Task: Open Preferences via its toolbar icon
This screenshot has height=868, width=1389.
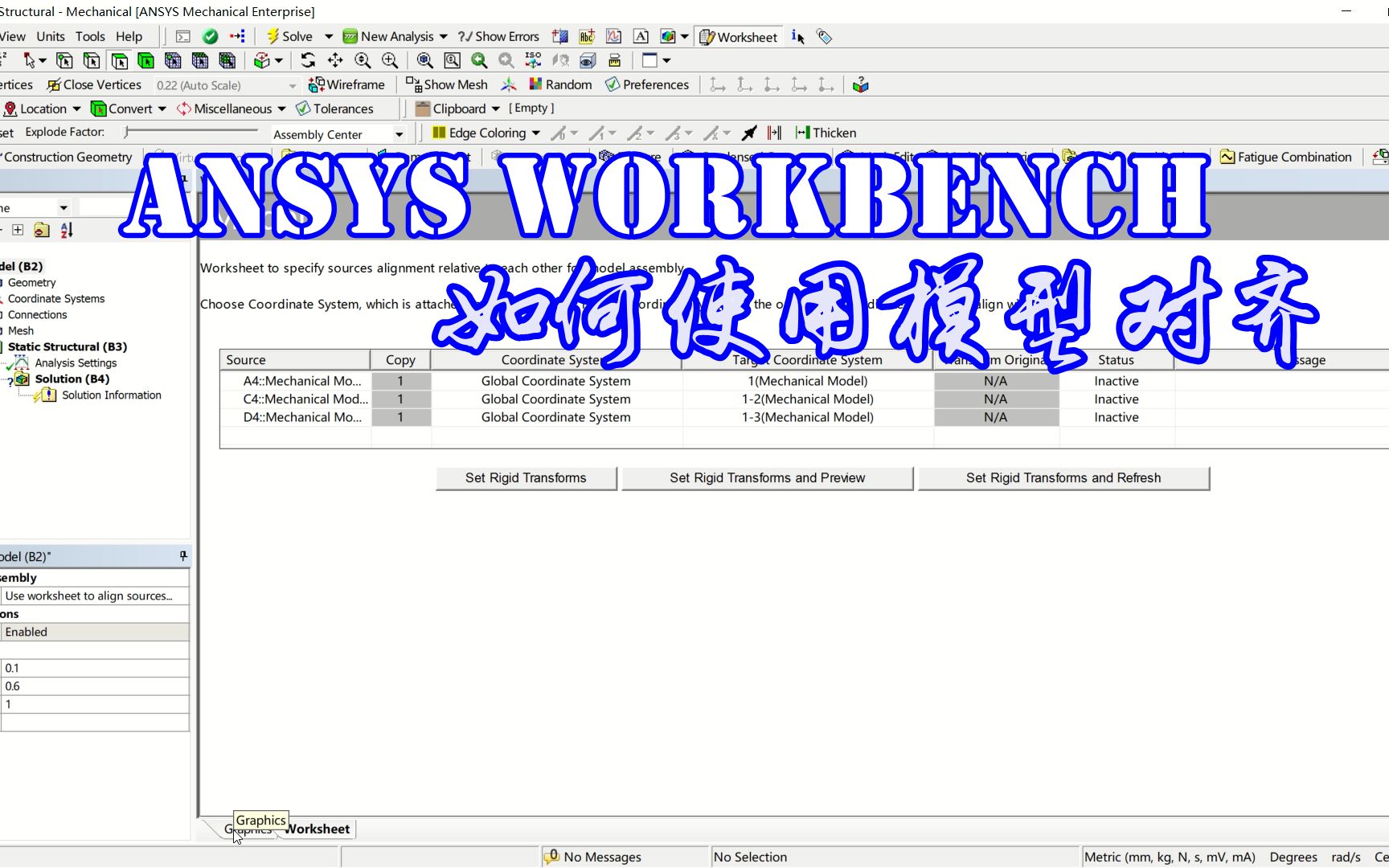Action: pyautogui.click(x=613, y=84)
